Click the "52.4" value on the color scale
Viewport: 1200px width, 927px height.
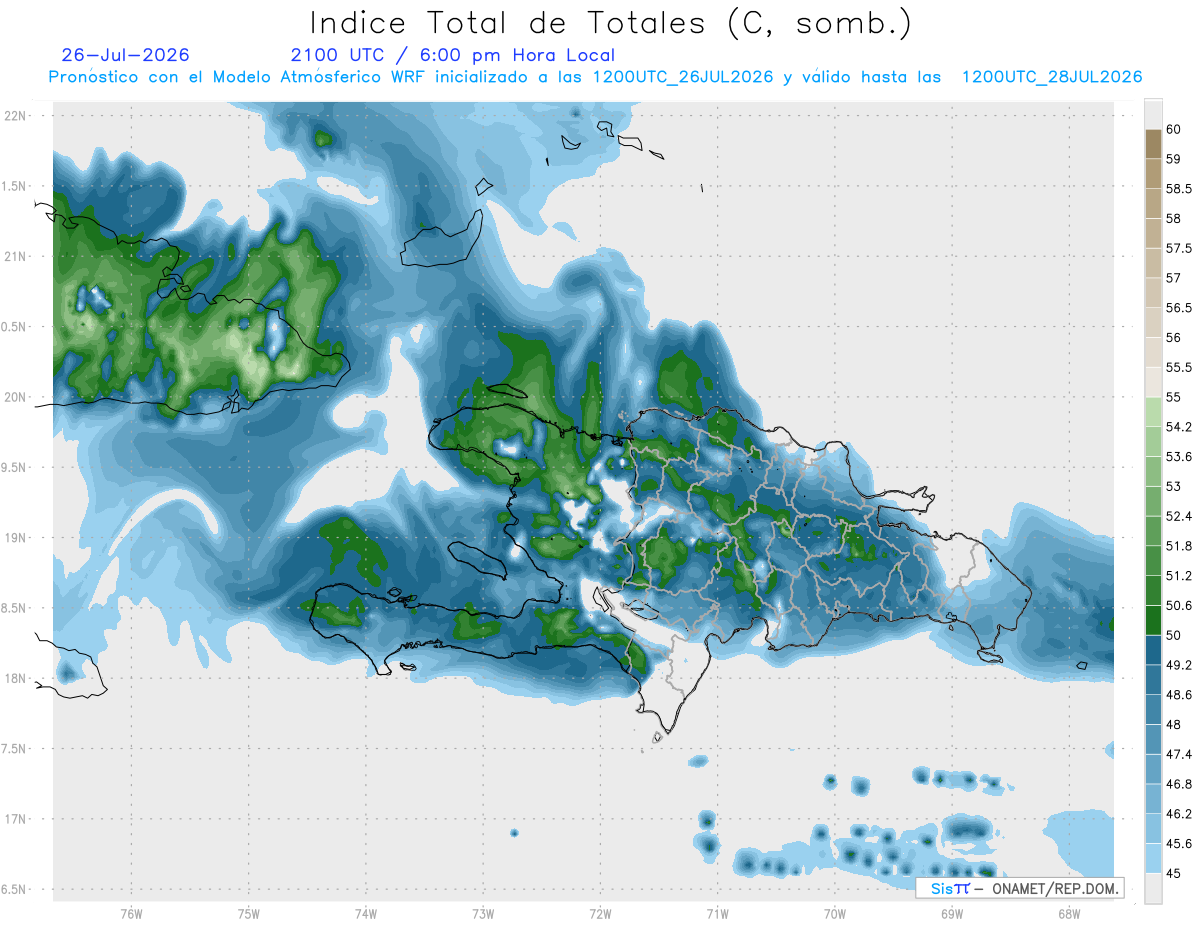[x=1178, y=516]
